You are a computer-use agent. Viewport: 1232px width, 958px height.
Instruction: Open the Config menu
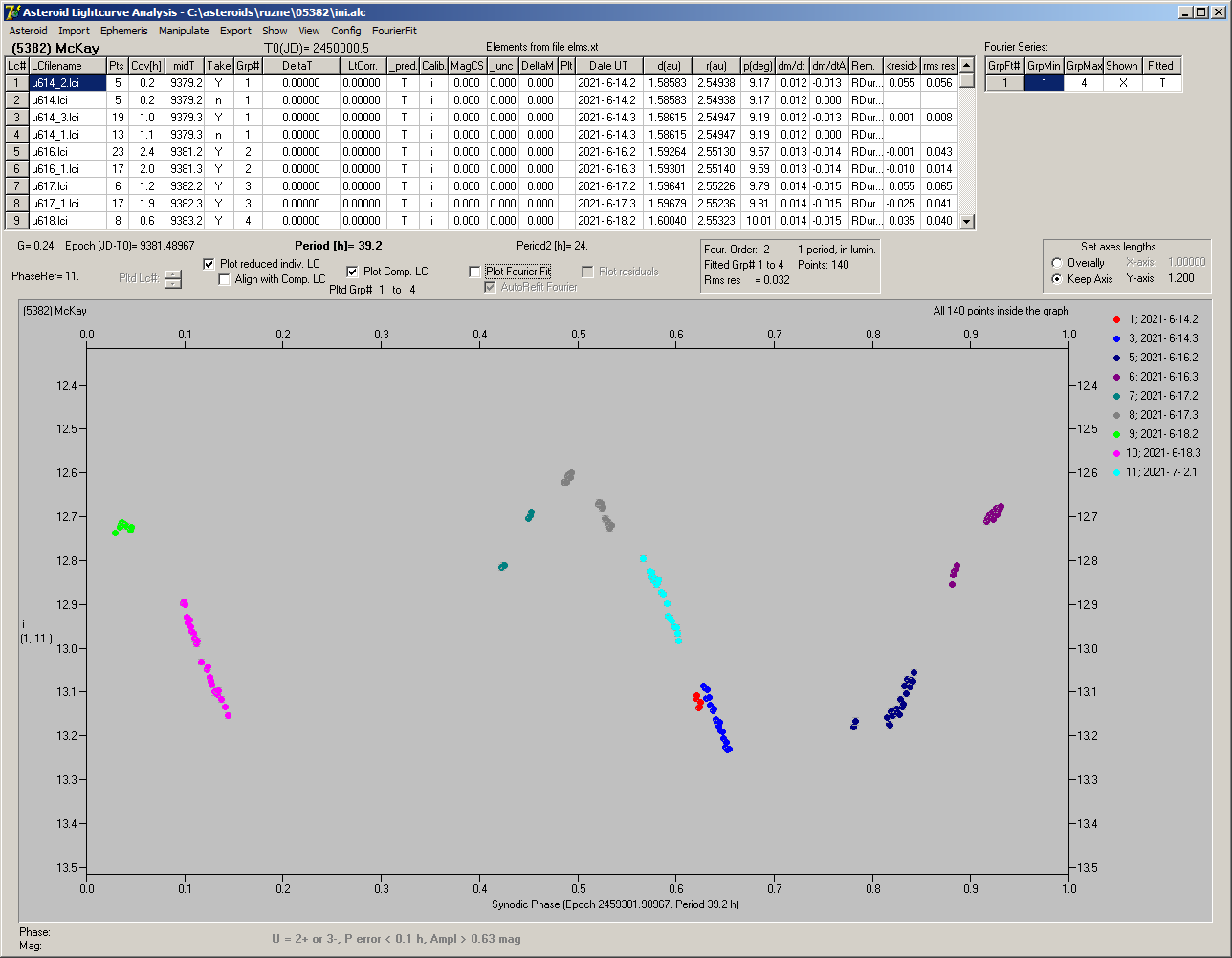tap(346, 31)
